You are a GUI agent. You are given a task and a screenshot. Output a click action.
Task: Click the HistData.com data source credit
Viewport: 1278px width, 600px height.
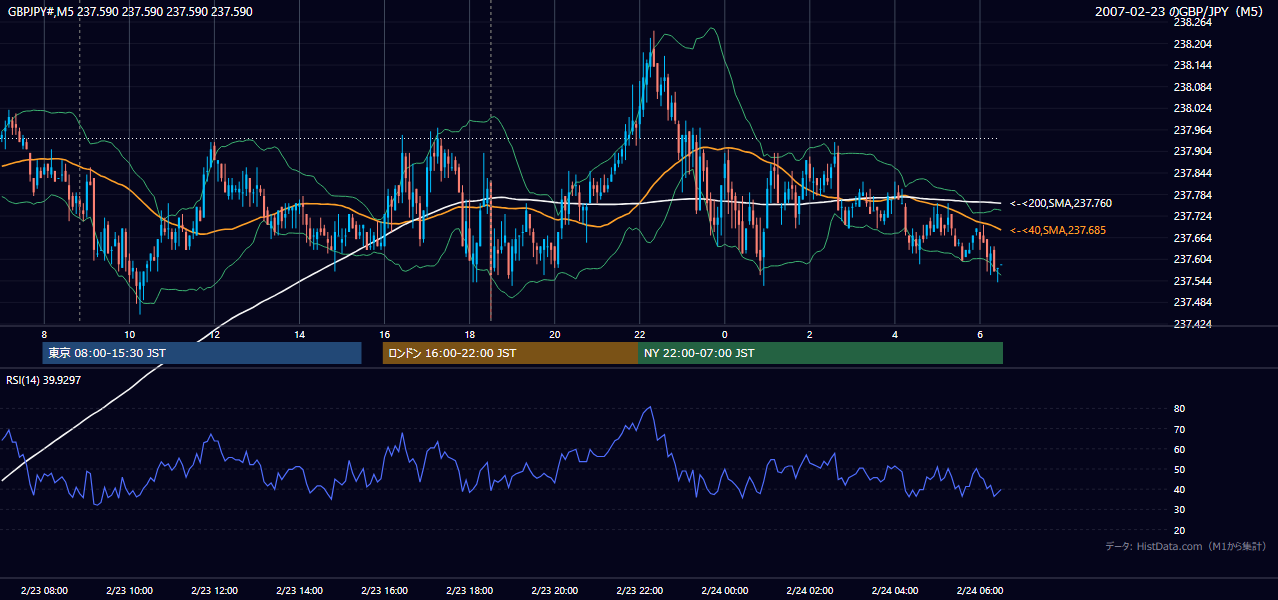[1186, 546]
